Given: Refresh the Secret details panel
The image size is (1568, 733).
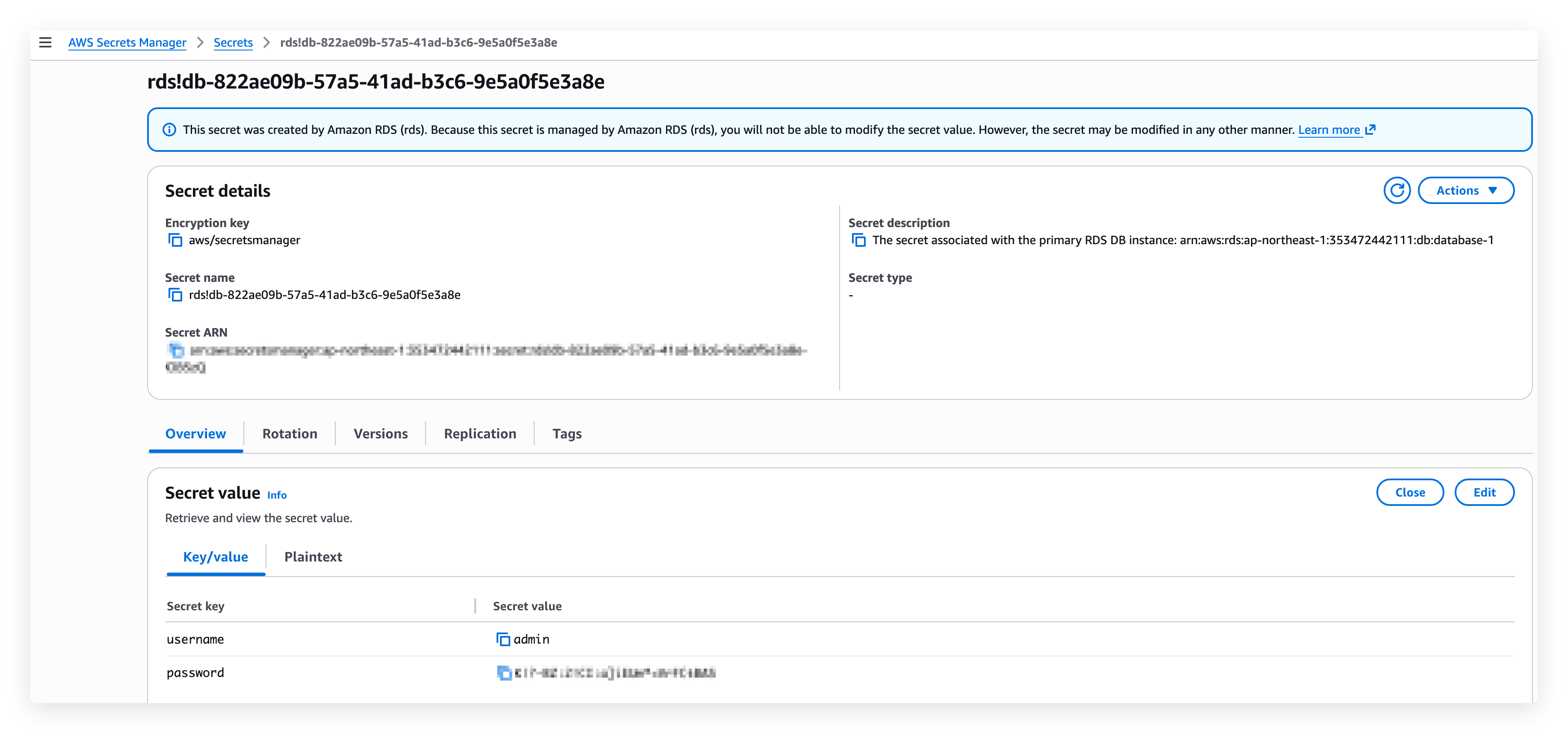Looking at the screenshot, I should 1398,190.
